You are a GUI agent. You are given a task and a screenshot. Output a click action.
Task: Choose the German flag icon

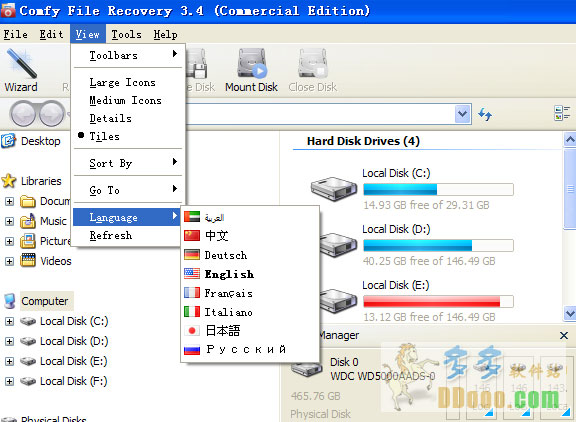[192, 255]
